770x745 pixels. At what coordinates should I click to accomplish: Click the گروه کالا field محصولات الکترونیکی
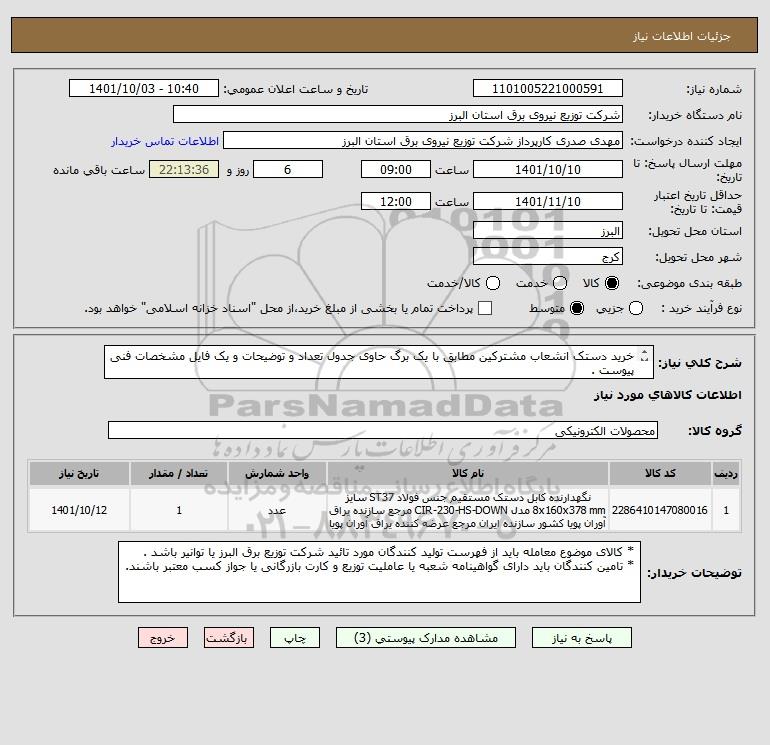coord(383,430)
